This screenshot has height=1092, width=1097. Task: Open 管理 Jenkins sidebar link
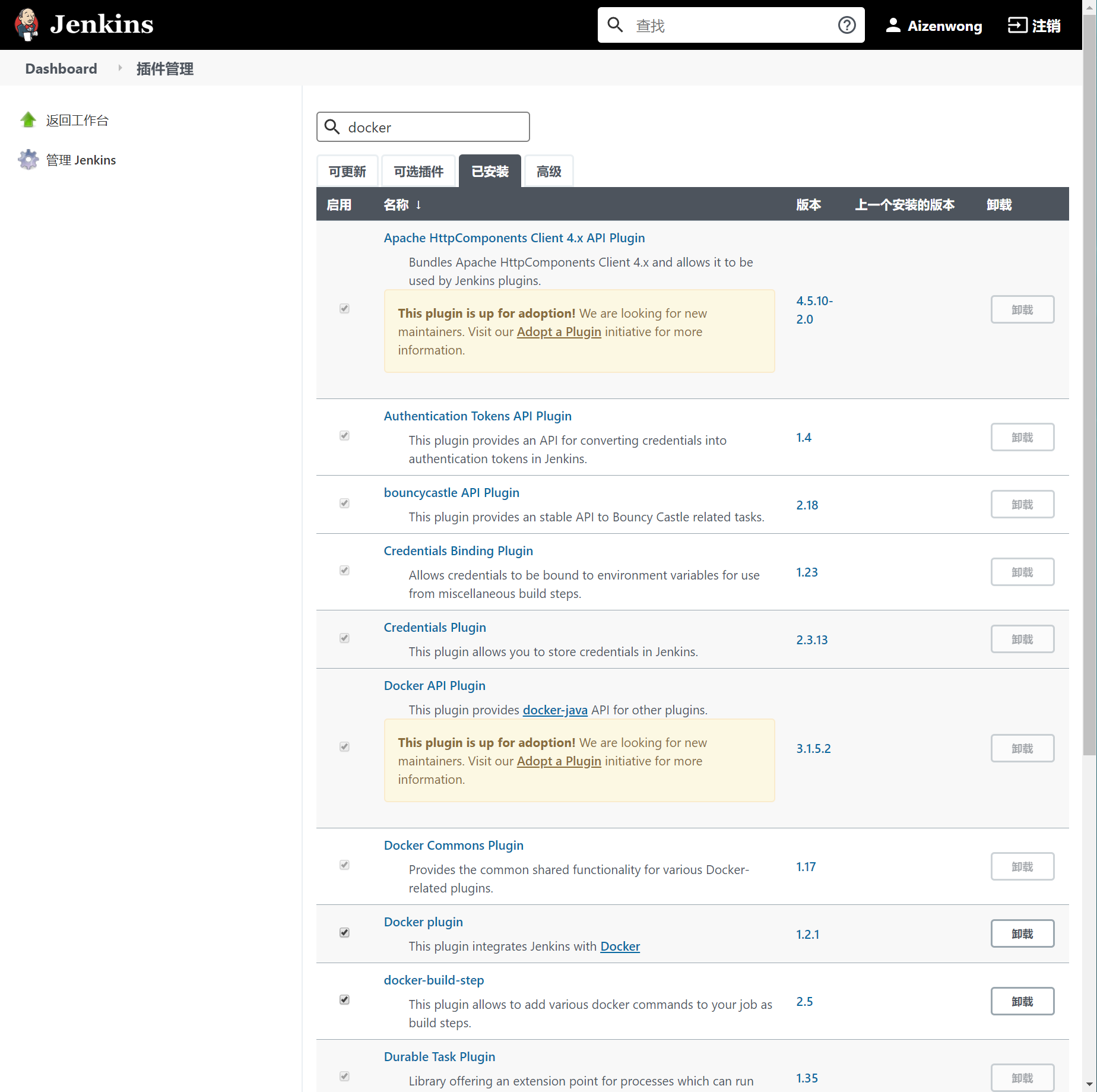[x=81, y=160]
